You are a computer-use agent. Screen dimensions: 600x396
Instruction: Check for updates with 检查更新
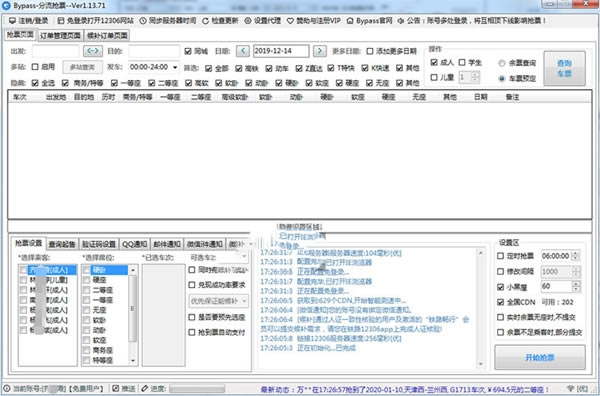tap(220, 21)
